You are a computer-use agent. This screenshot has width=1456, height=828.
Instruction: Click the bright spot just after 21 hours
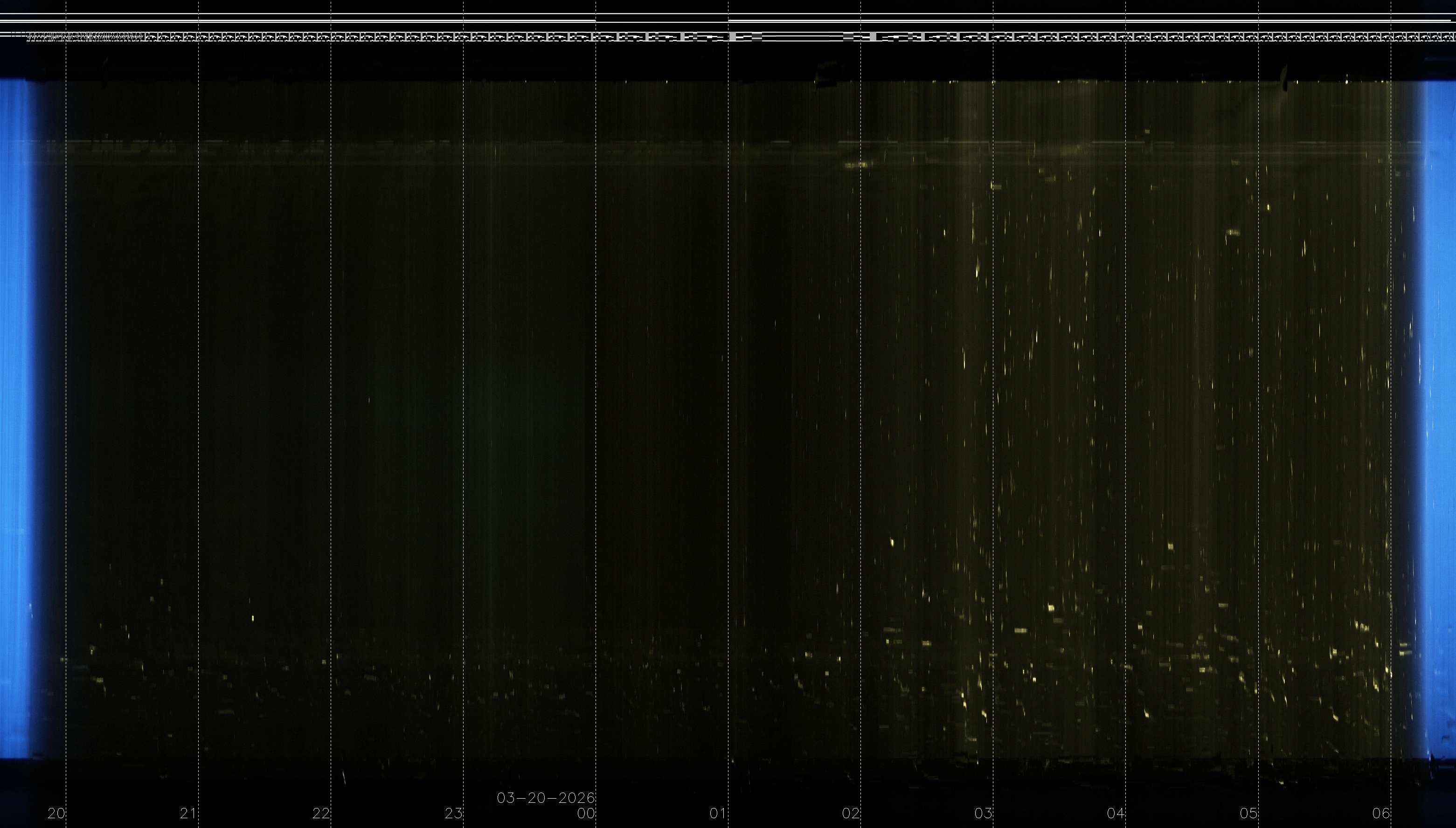click(x=252, y=618)
